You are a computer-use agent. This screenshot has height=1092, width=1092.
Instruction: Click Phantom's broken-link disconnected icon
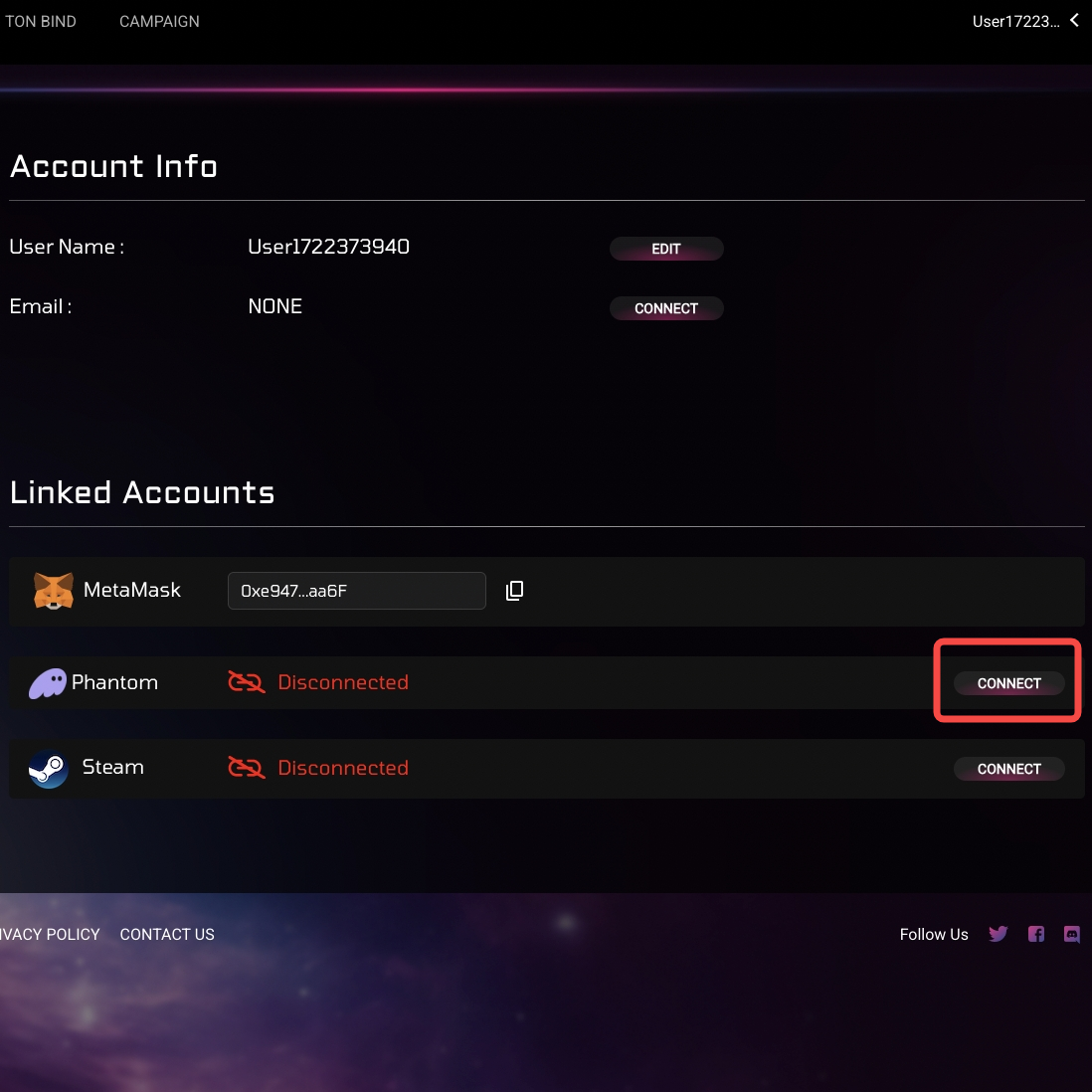247,682
